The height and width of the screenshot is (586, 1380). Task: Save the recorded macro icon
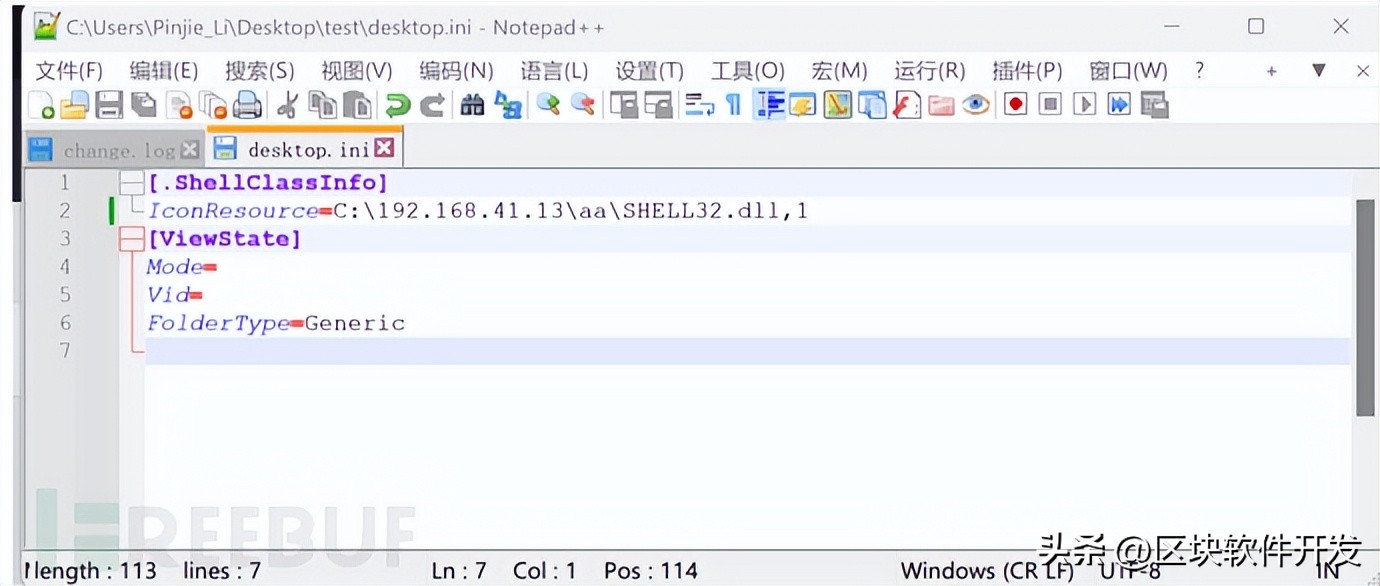click(1154, 105)
